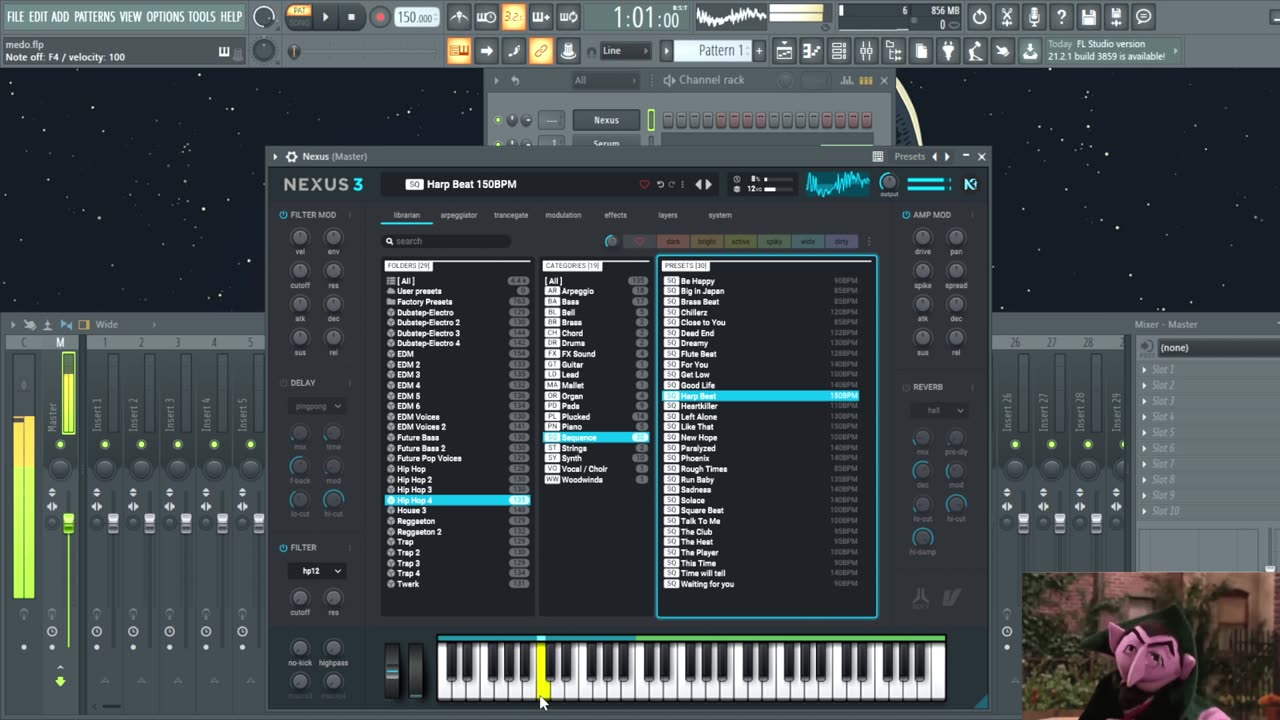Toggle the link chain icon in toolbar

pyautogui.click(x=540, y=51)
